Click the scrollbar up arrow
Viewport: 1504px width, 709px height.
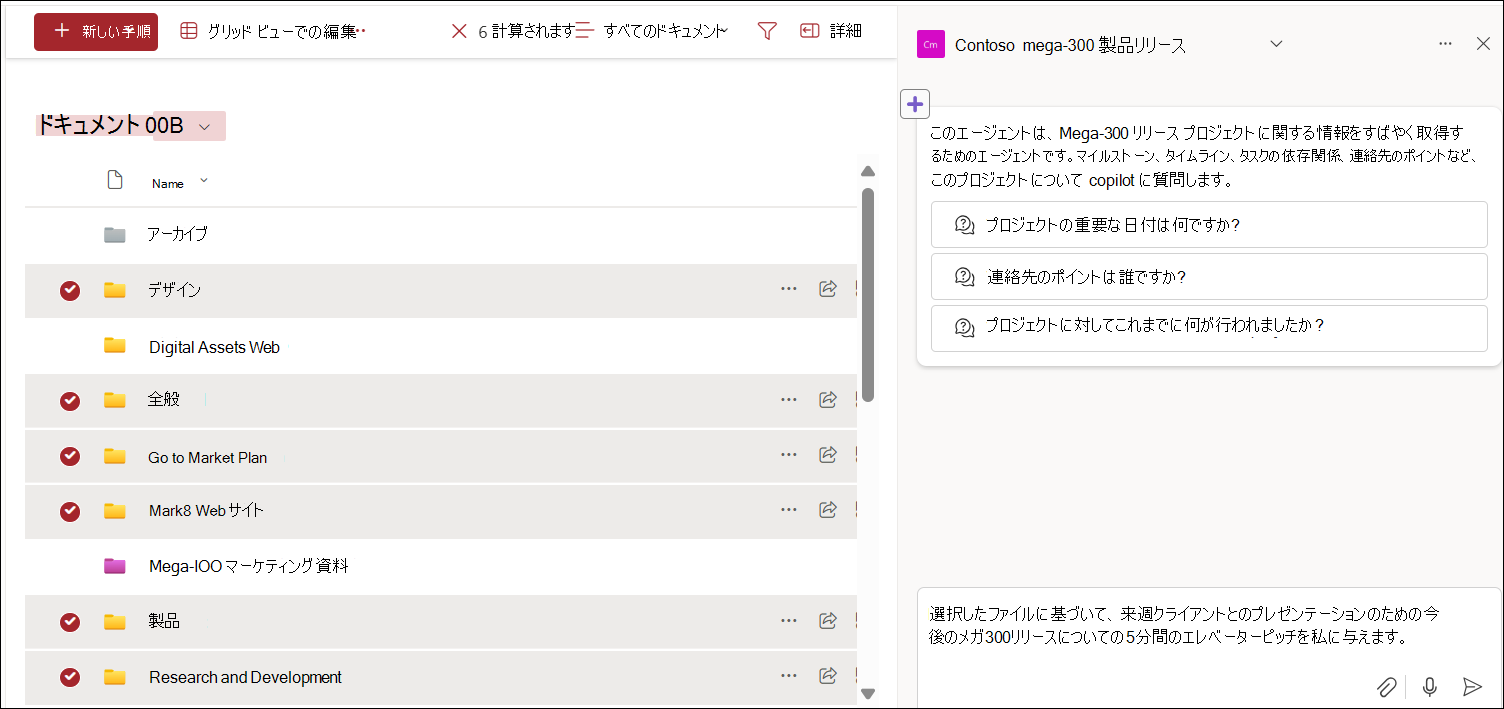(x=868, y=172)
